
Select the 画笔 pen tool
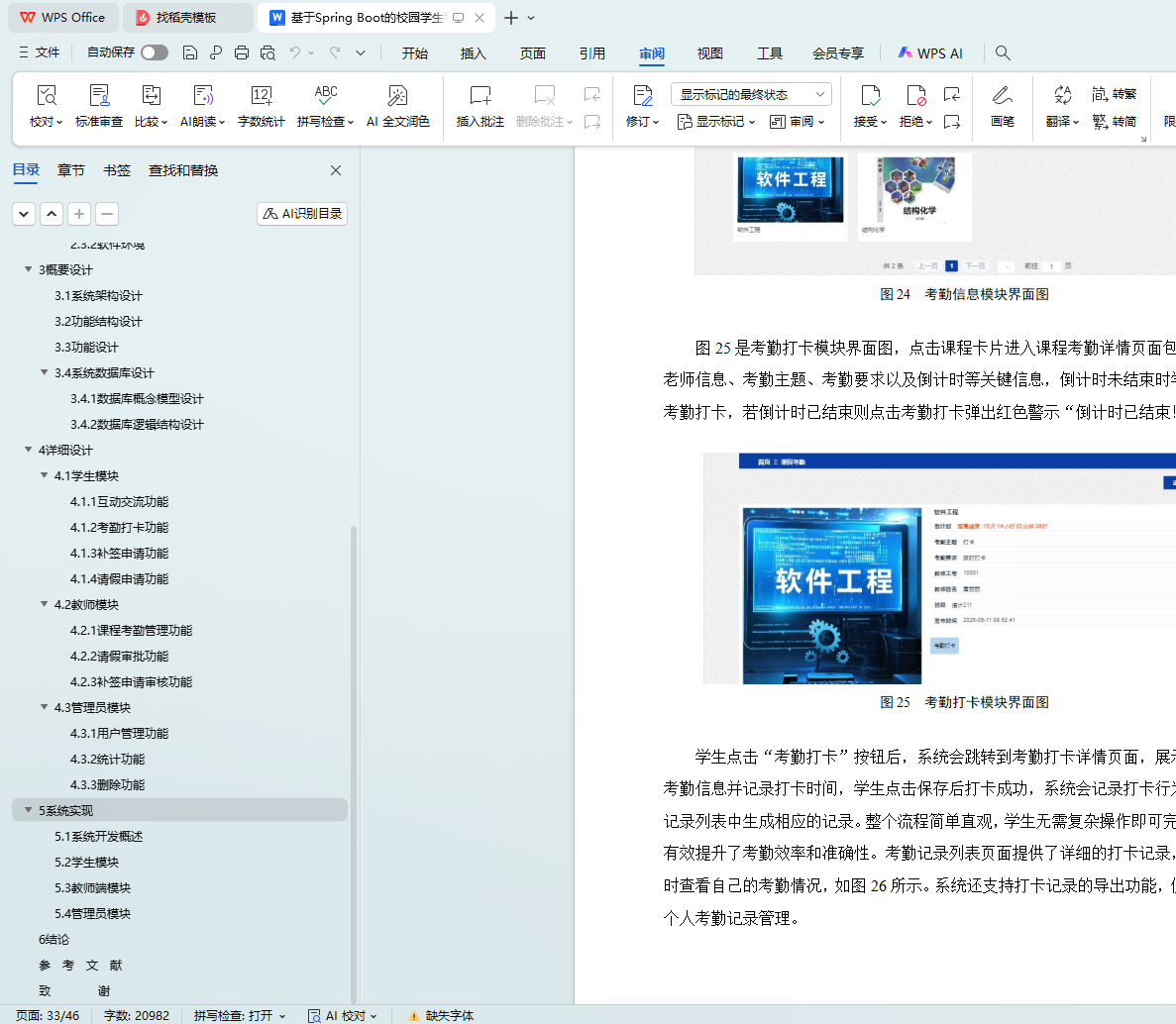1002,96
